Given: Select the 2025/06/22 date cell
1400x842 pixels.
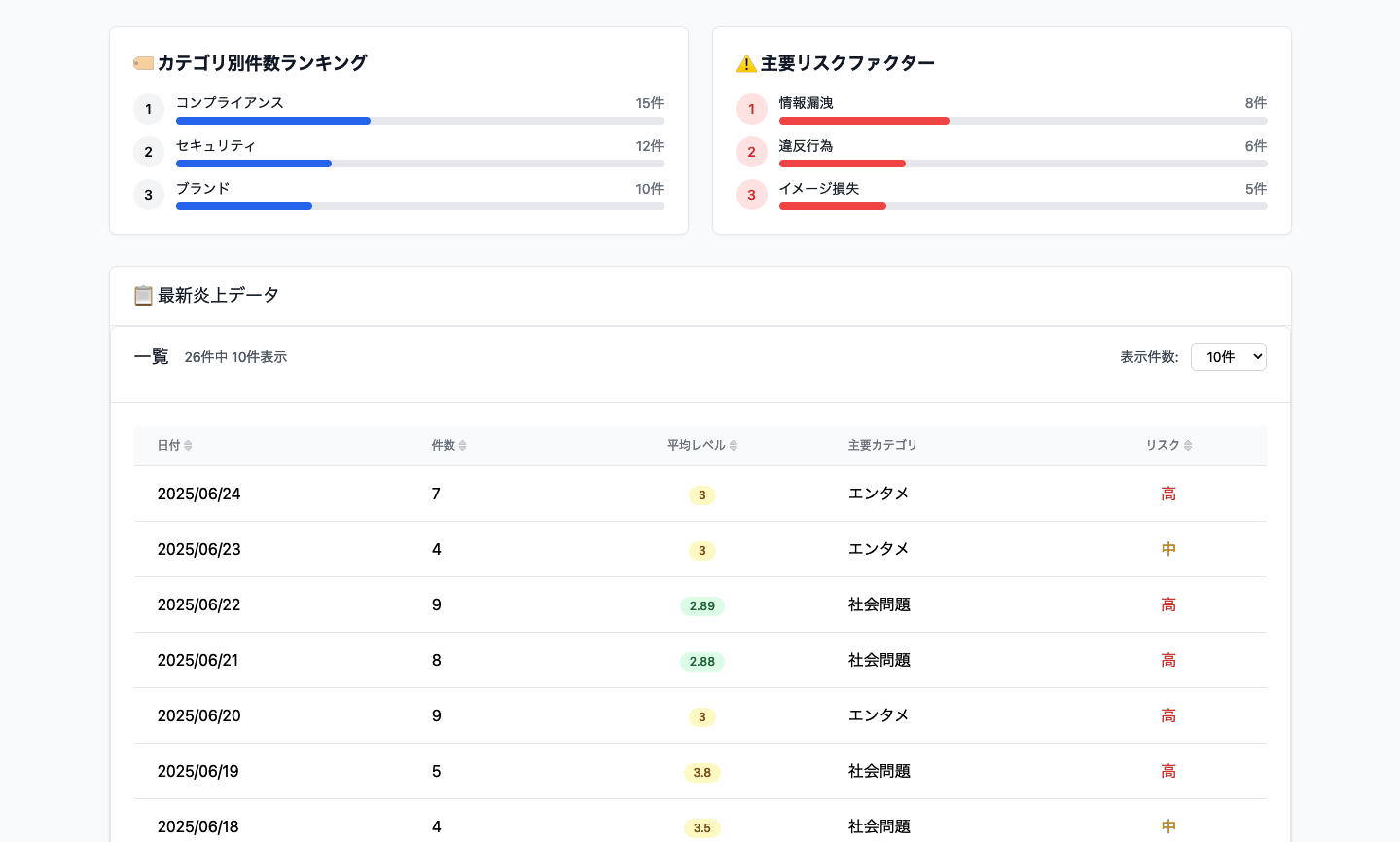Looking at the screenshot, I should pyautogui.click(x=199, y=604).
